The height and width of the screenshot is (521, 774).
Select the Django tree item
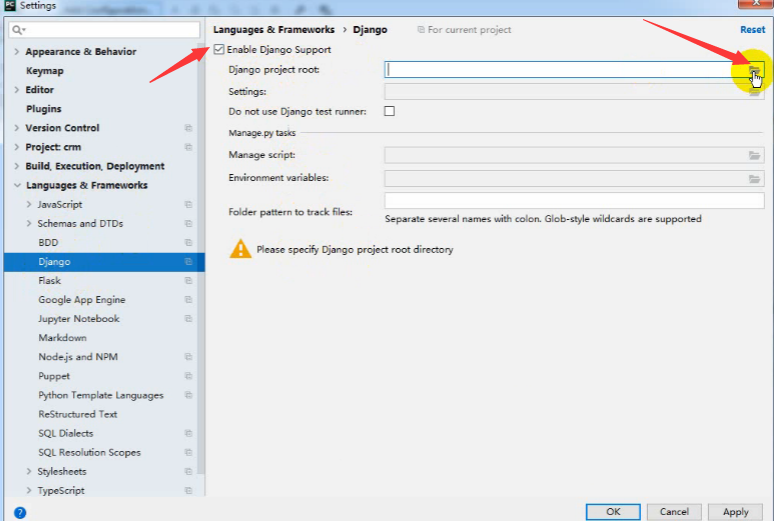click(104, 262)
